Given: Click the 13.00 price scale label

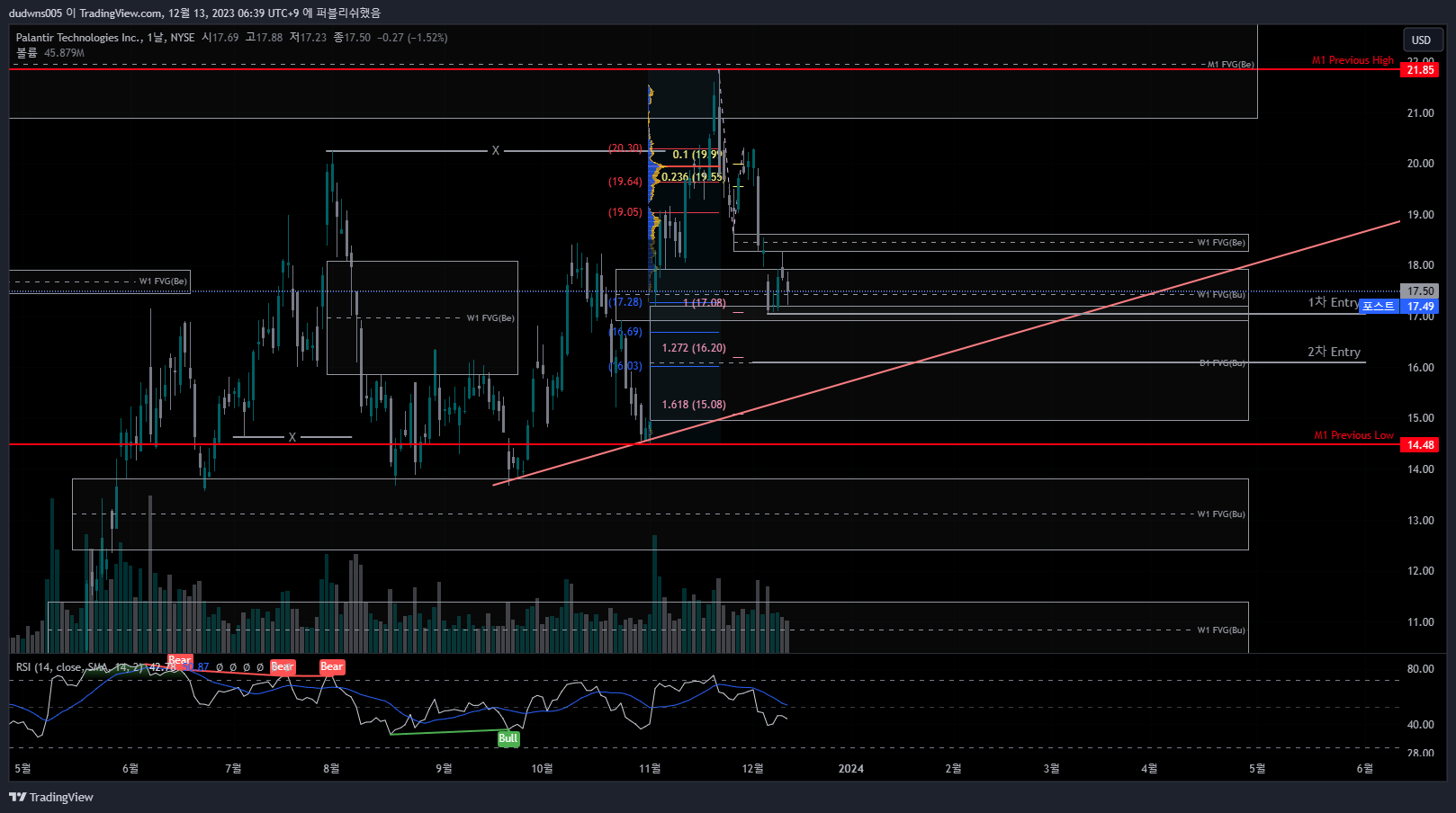Looking at the screenshot, I should pyautogui.click(x=1421, y=521).
